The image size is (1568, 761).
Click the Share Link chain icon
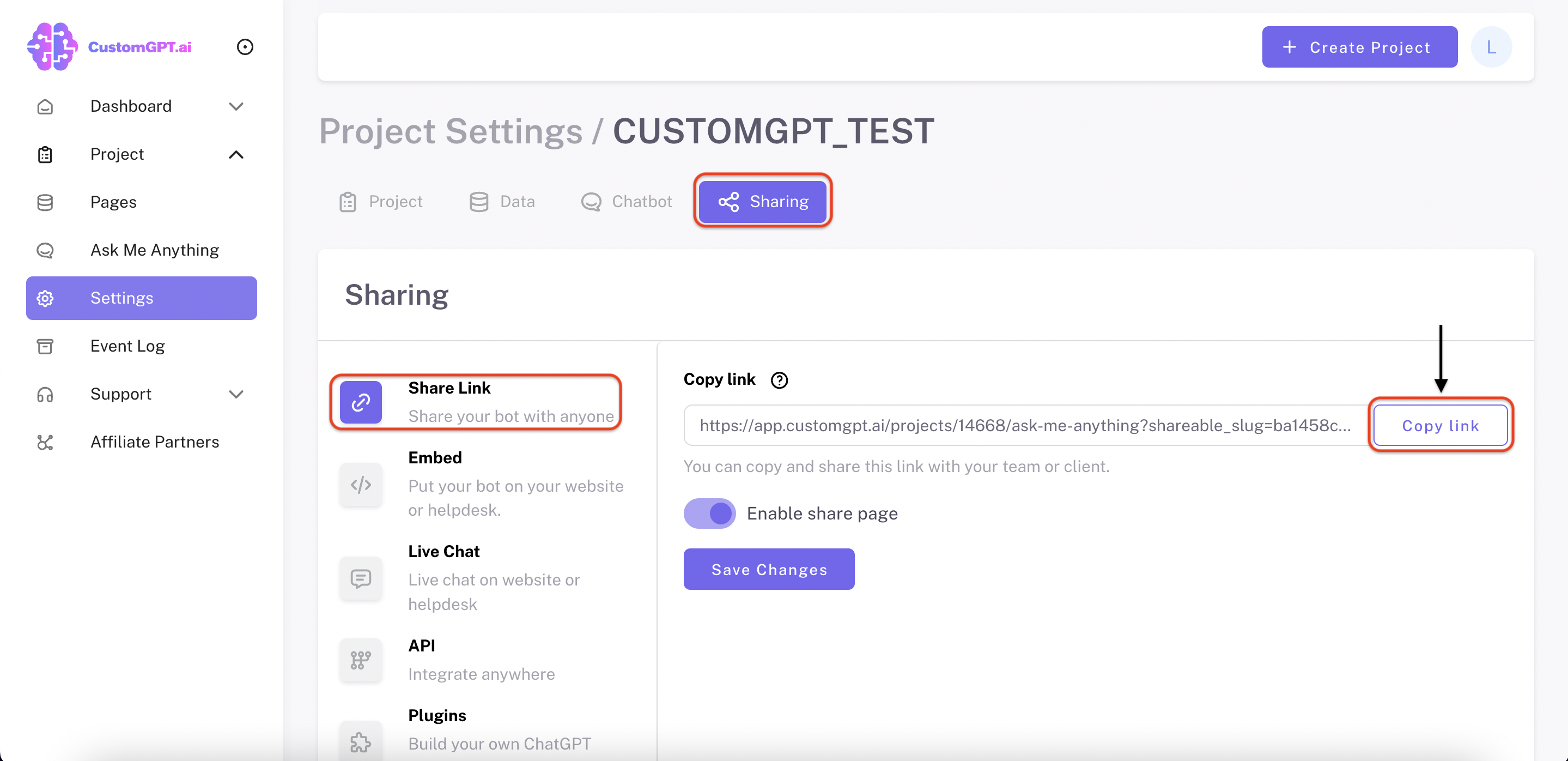pos(360,402)
